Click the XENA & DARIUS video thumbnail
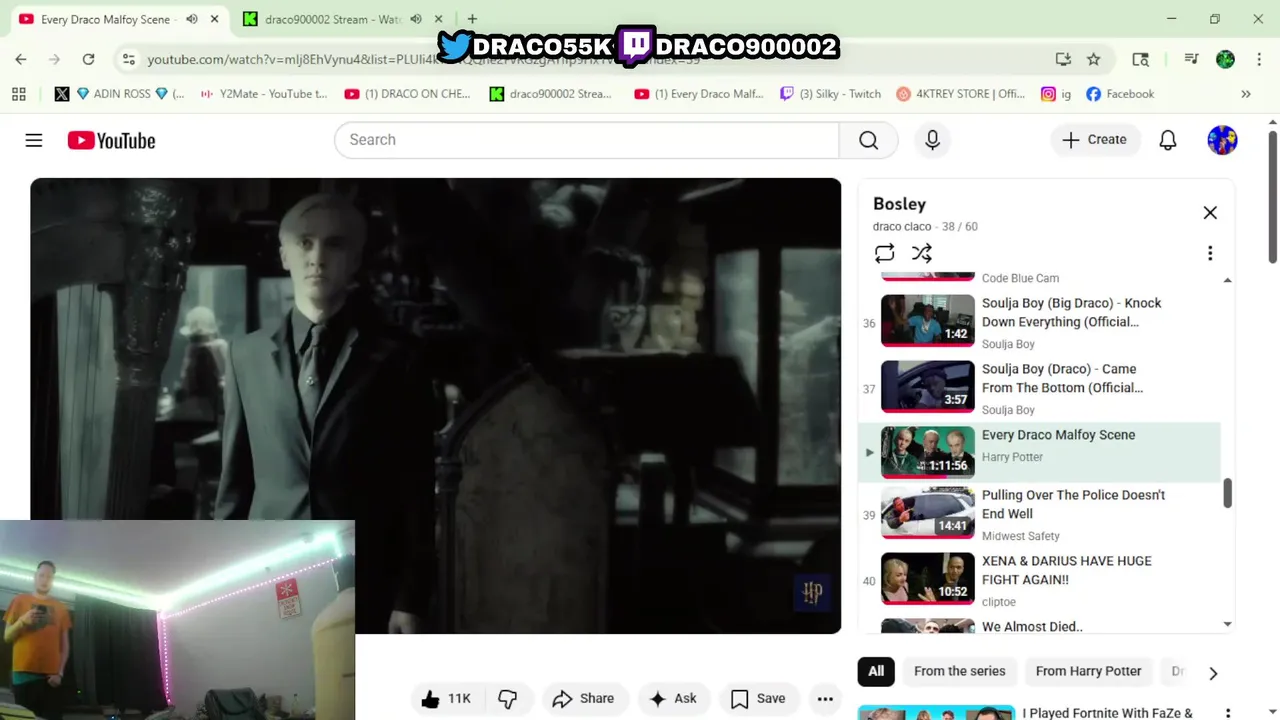1280x720 pixels. click(x=927, y=578)
